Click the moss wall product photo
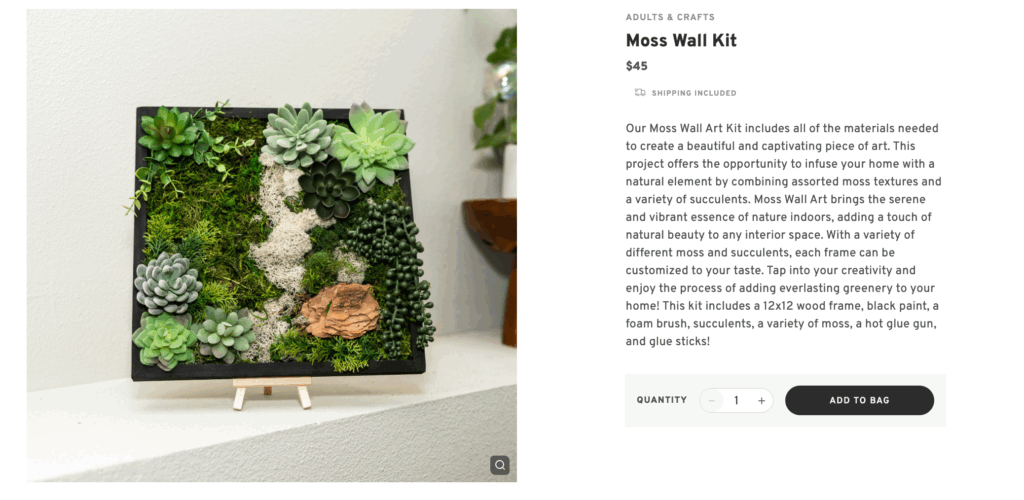 pyautogui.click(x=272, y=246)
